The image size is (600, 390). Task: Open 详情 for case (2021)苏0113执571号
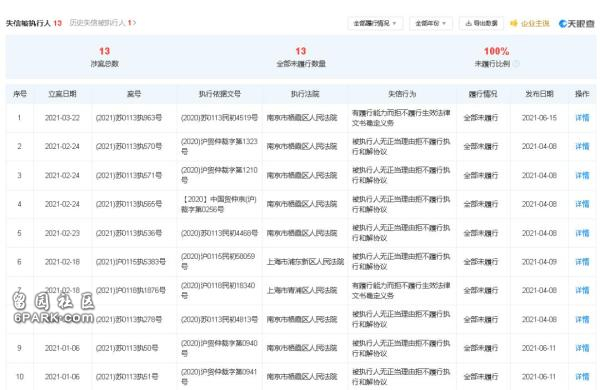point(582,175)
